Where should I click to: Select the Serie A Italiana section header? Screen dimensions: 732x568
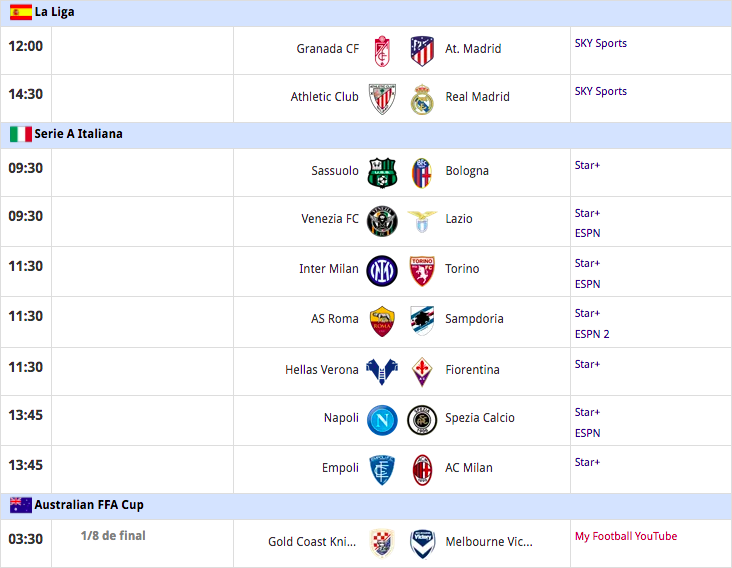[366, 135]
